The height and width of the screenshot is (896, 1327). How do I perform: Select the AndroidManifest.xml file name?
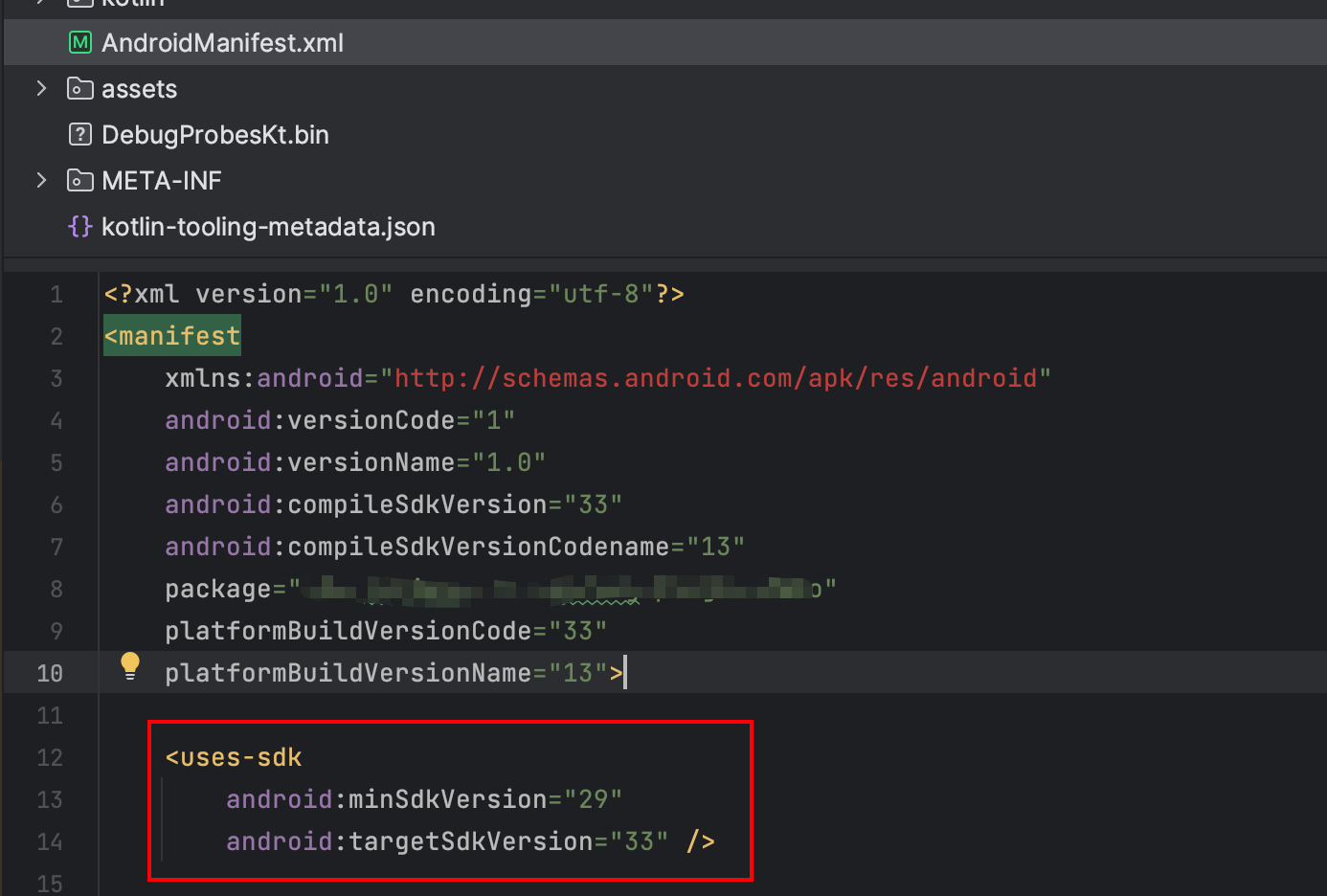pos(222,43)
